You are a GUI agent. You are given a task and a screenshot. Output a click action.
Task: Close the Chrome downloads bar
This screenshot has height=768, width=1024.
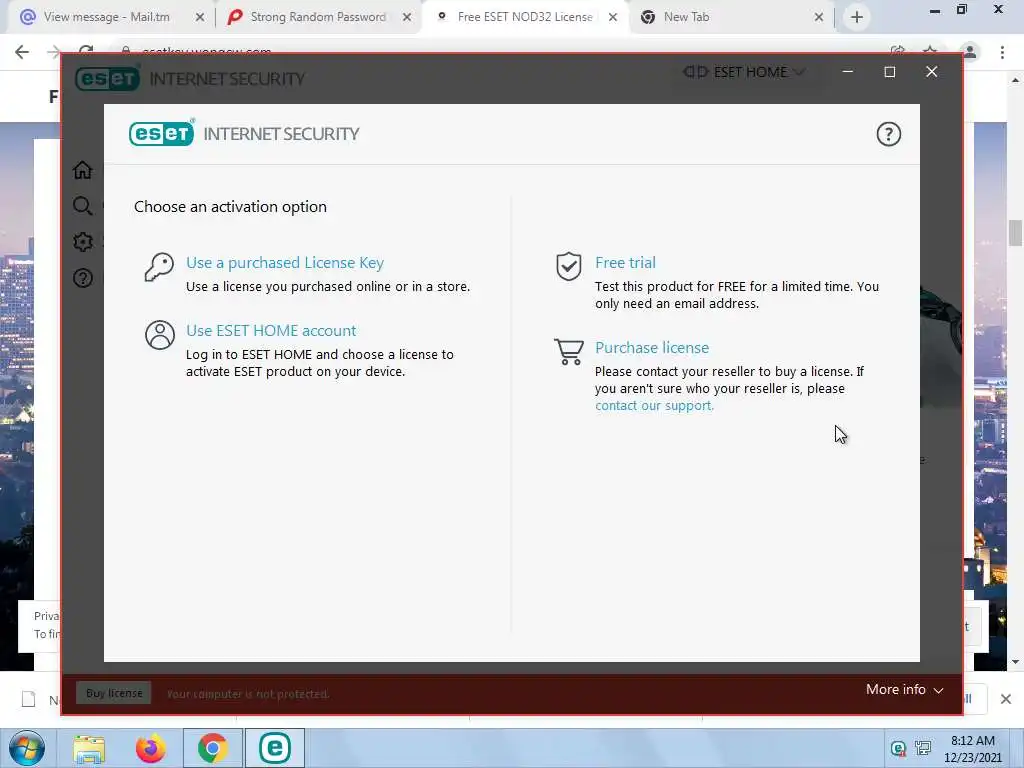pyautogui.click(x=1006, y=699)
